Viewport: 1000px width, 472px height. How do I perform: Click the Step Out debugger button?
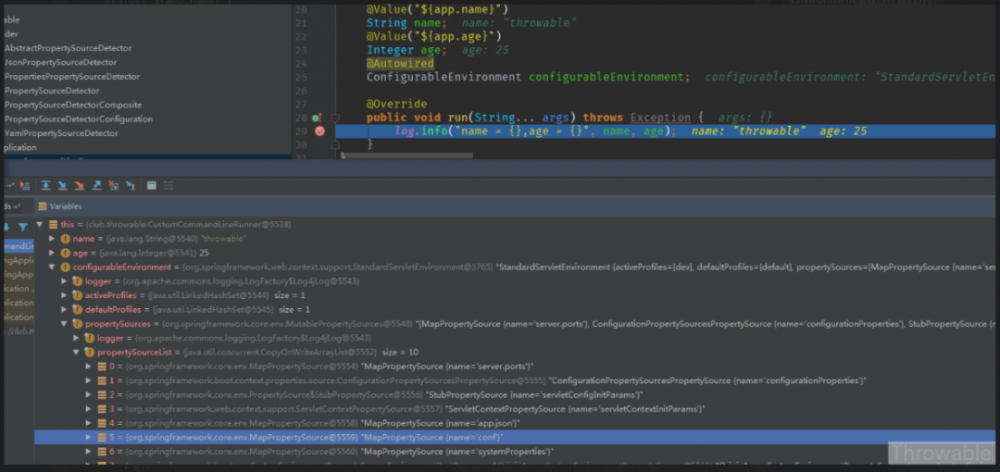(96, 185)
